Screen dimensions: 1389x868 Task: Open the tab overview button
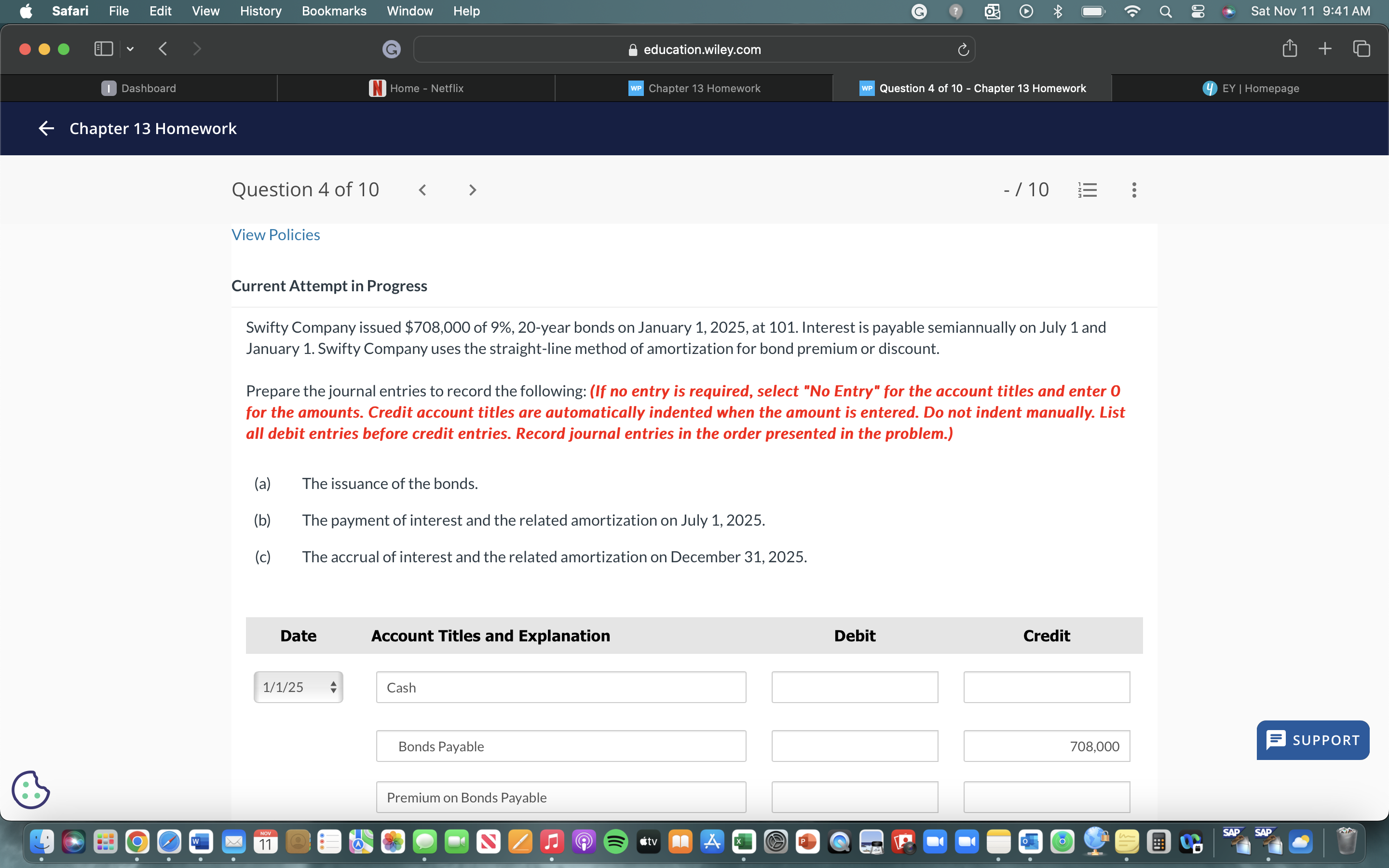[1362, 49]
